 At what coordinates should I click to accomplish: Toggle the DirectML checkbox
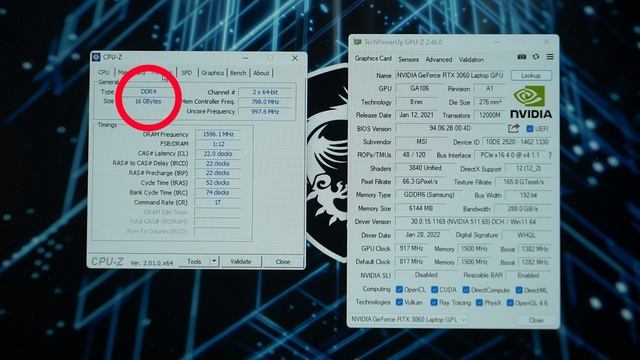(519, 290)
